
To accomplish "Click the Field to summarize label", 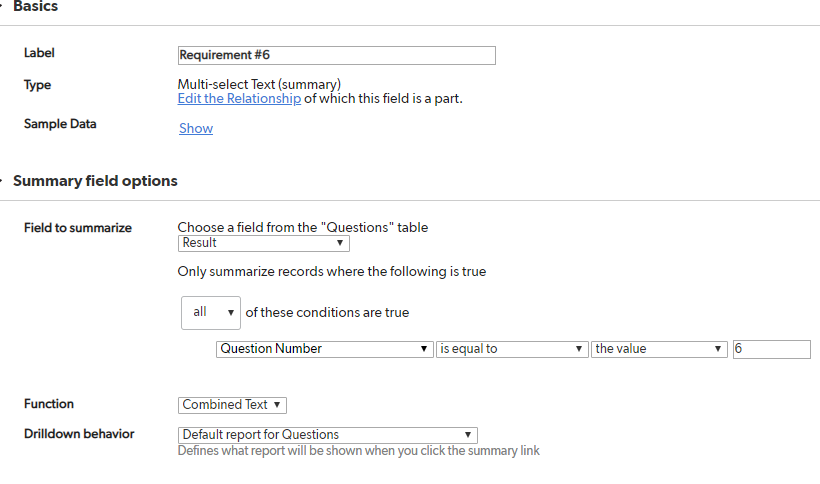I will [78, 228].
